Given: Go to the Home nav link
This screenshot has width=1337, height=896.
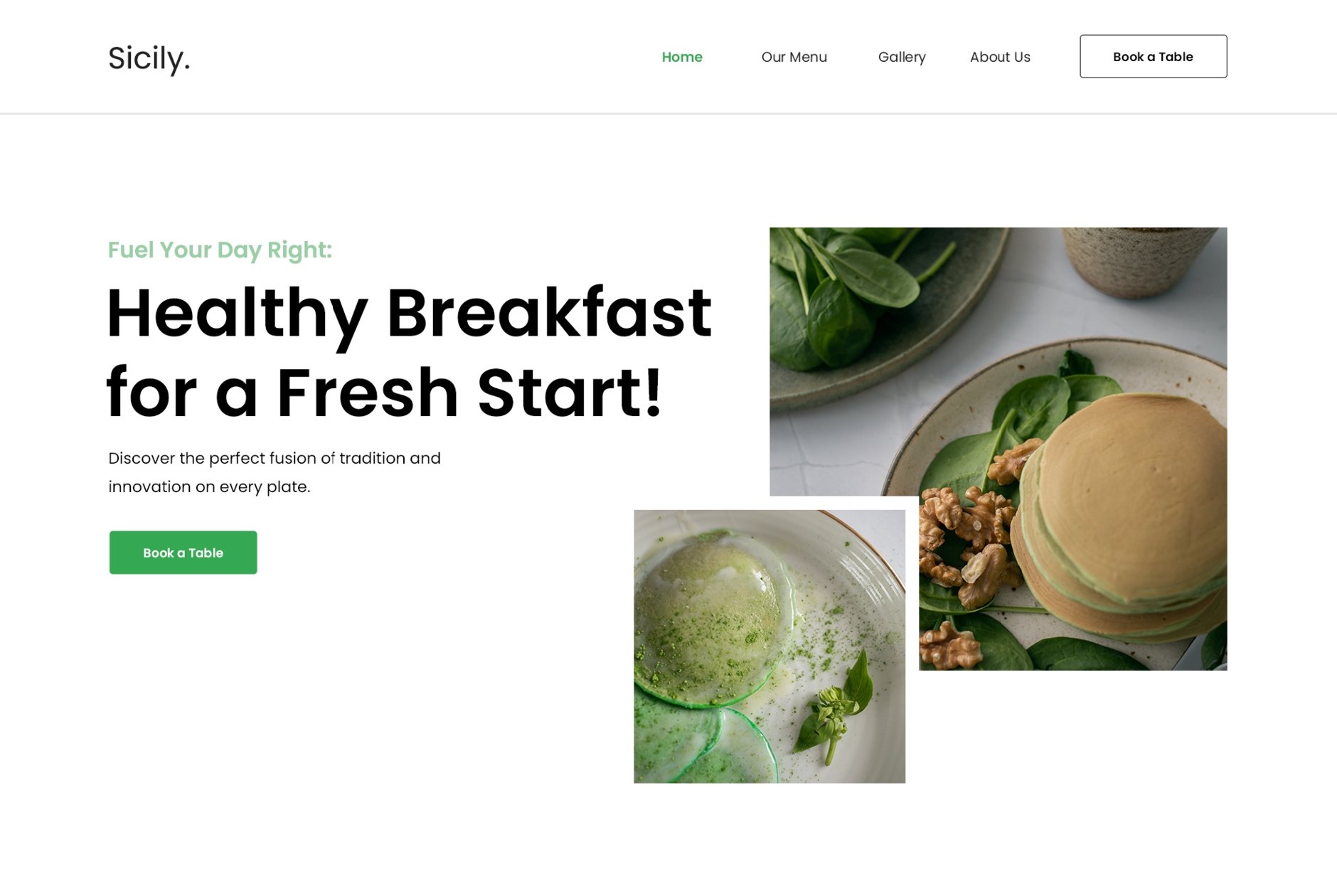Looking at the screenshot, I should (681, 57).
